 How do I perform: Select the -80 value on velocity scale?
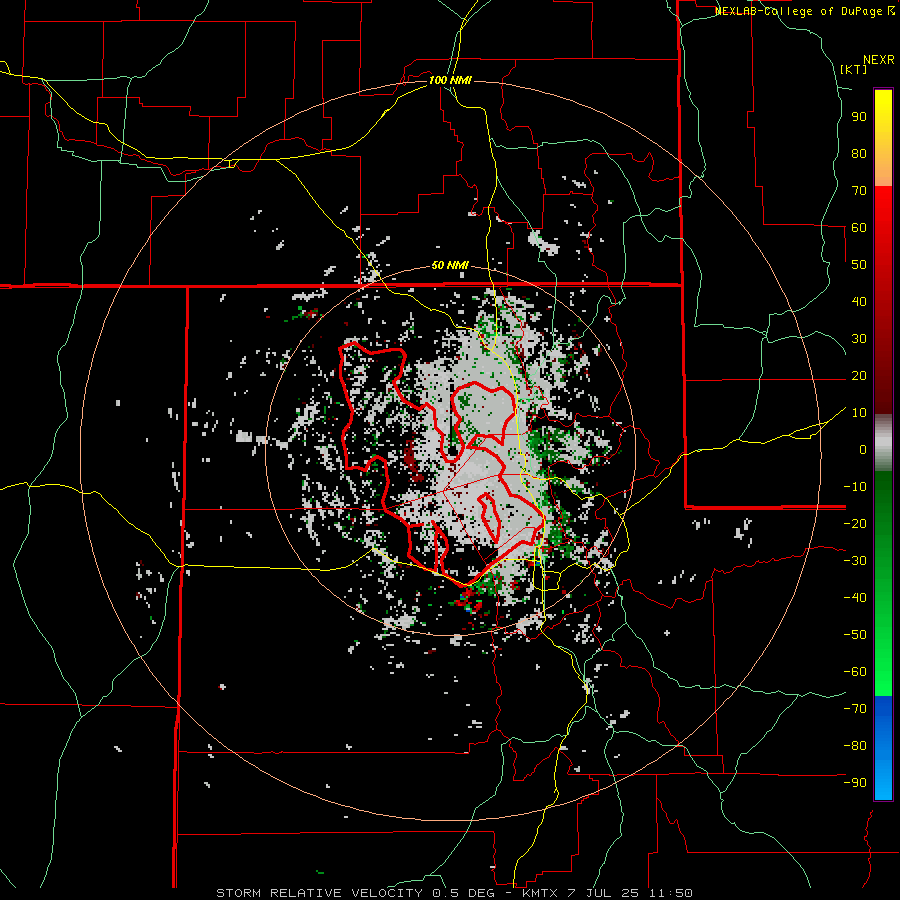855,746
